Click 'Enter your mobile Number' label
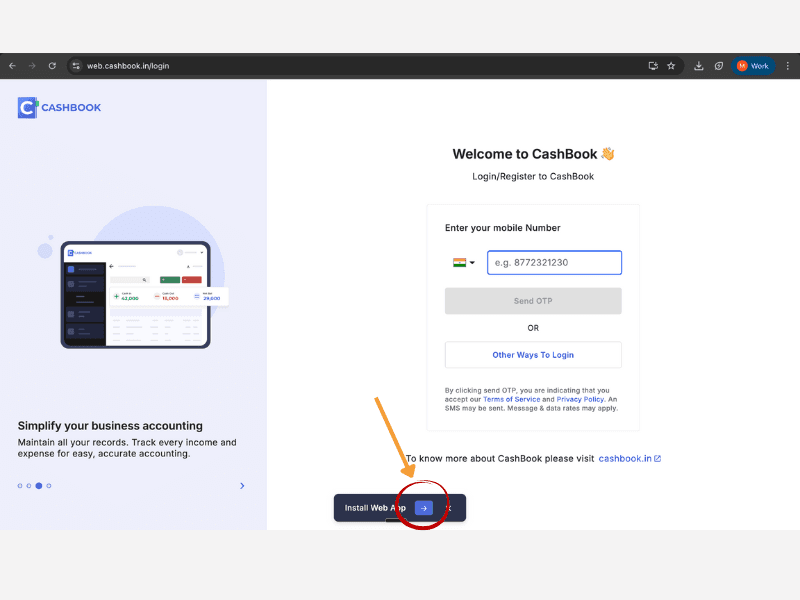 pyautogui.click(x=503, y=228)
